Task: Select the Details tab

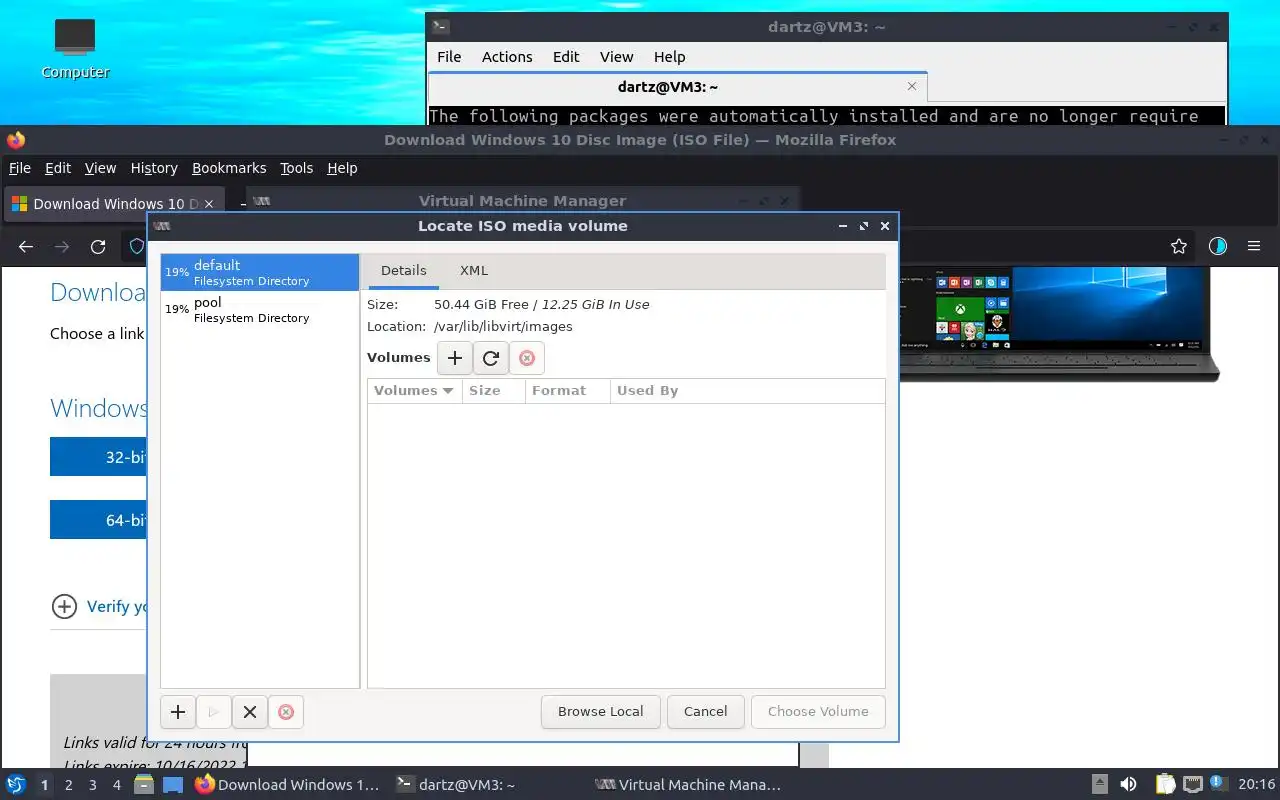Action: click(403, 271)
